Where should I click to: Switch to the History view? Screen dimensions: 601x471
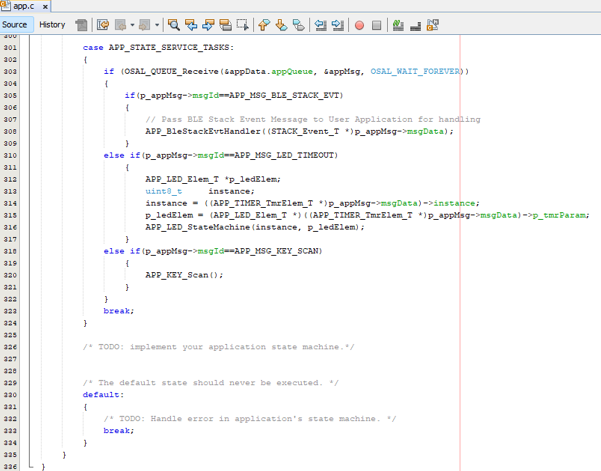click(52, 25)
